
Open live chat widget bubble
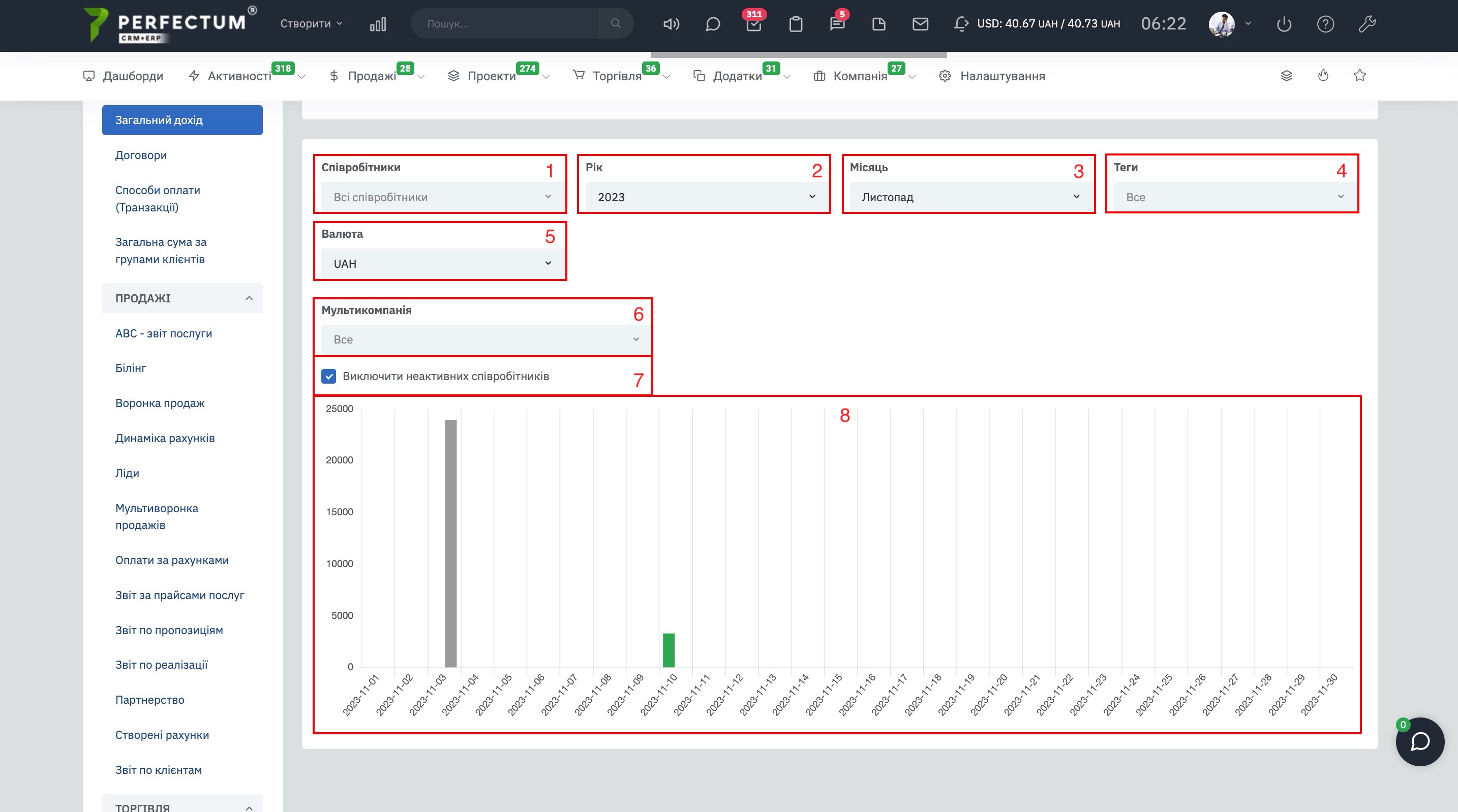click(1419, 742)
